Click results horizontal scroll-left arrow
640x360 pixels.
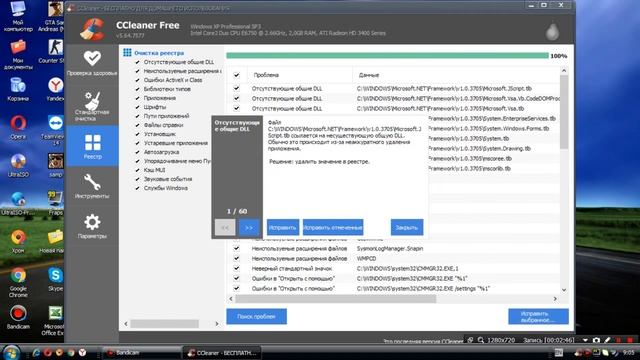click(231, 299)
